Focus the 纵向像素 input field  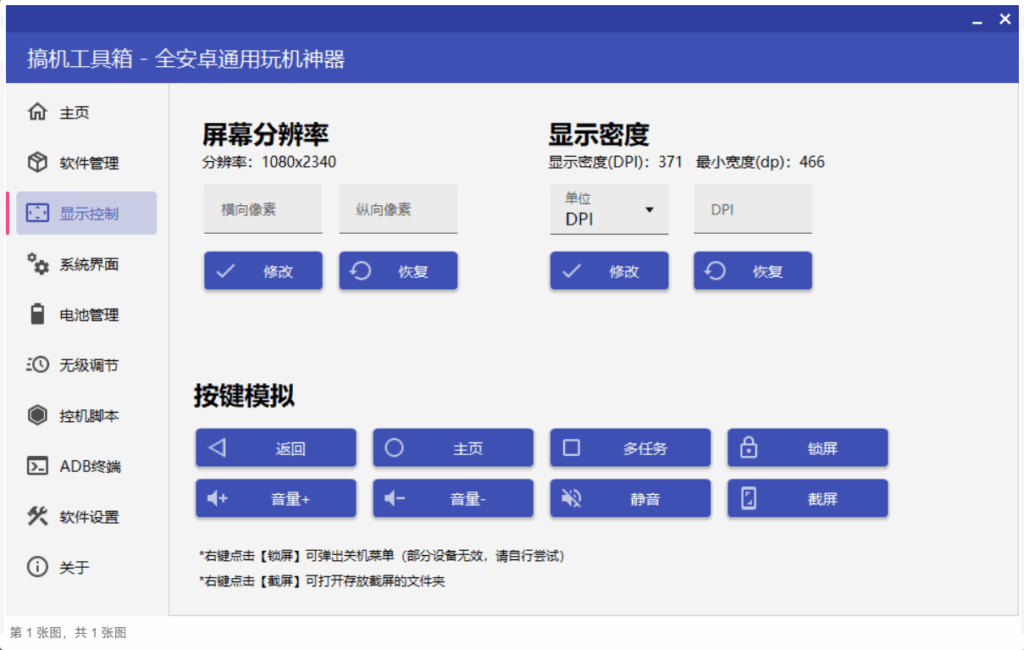tap(398, 210)
